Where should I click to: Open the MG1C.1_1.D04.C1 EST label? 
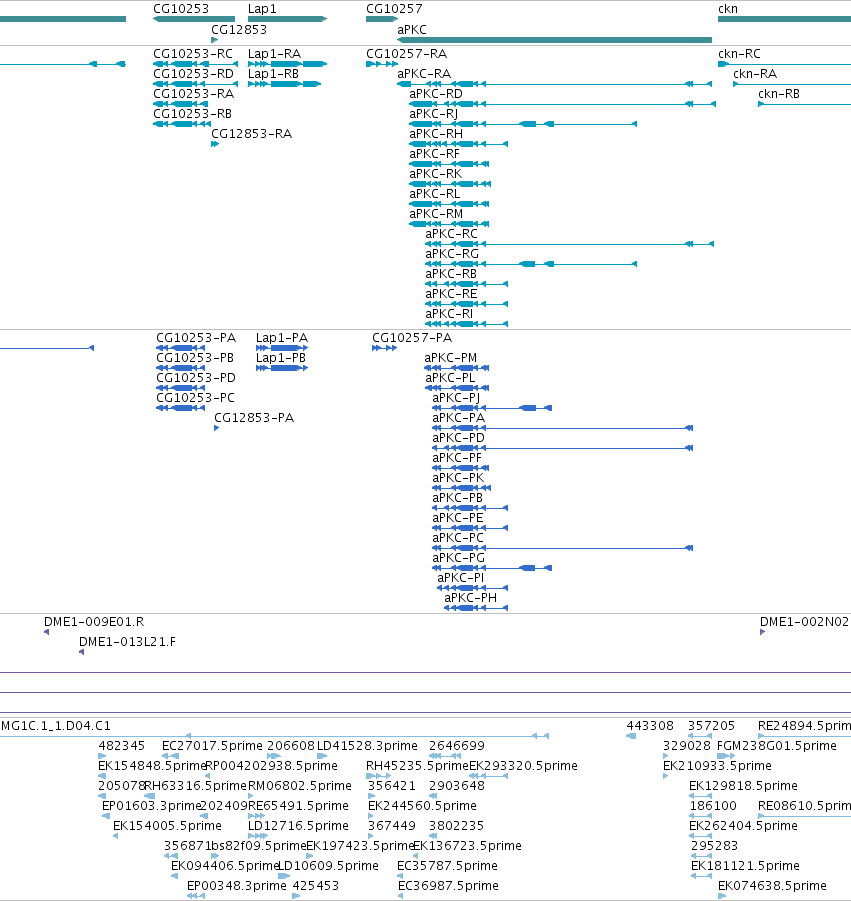[x=56, y=726]
